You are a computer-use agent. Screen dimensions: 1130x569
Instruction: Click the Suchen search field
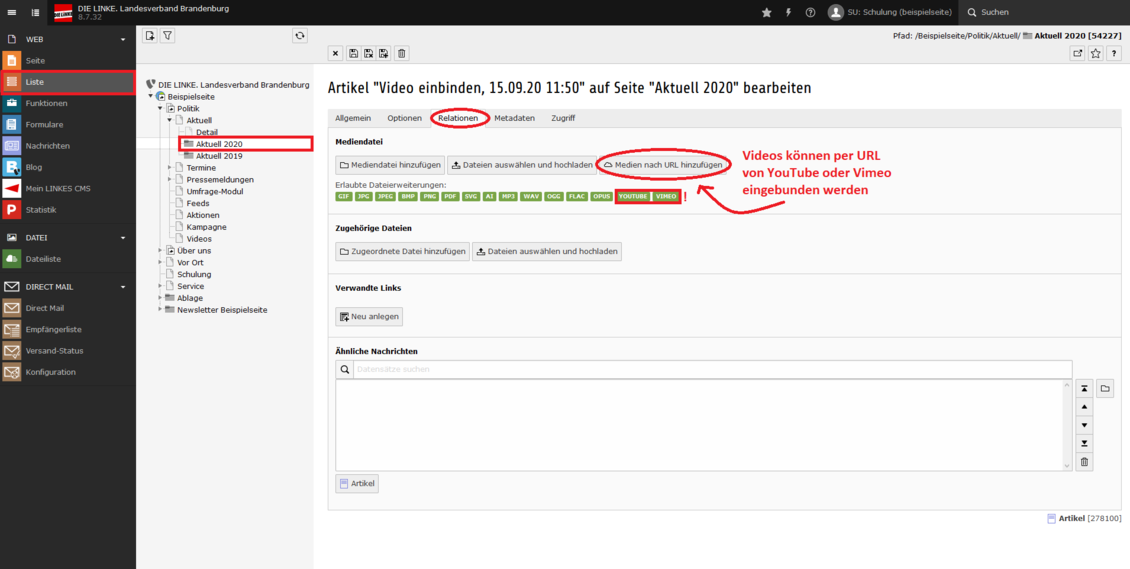click(x=1045, y=12)
